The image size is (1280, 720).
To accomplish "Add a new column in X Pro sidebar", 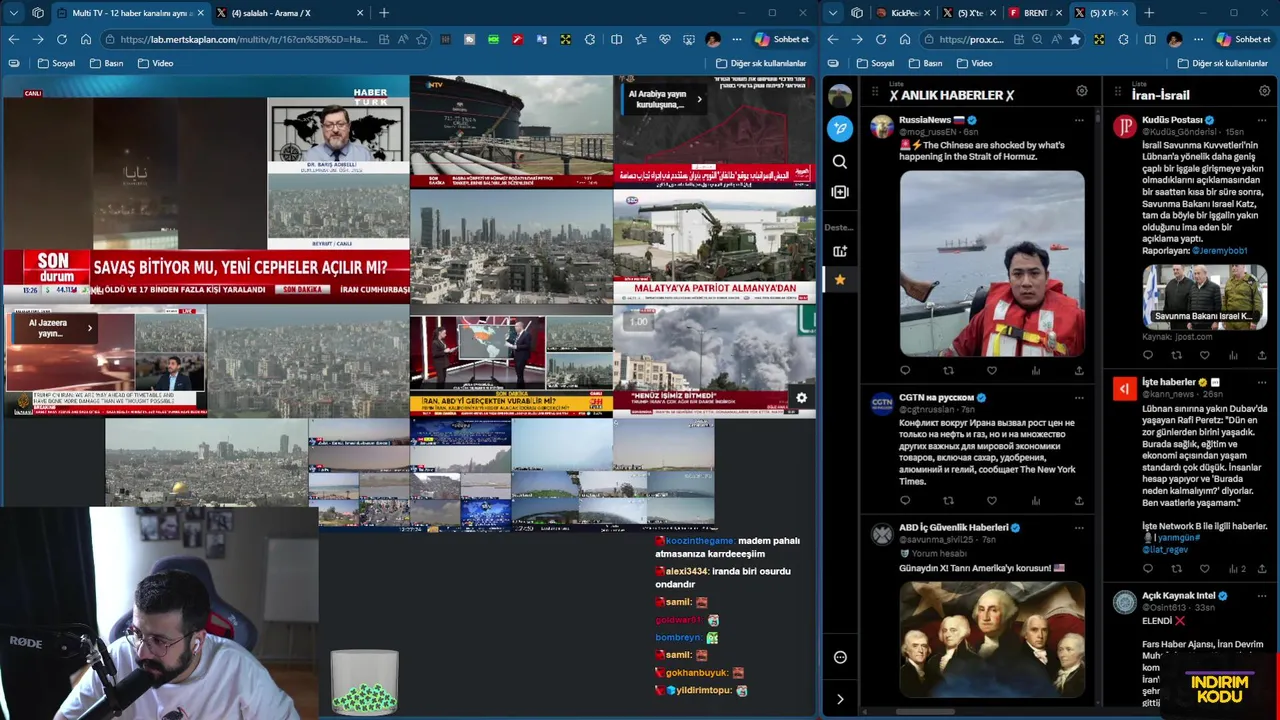I will point(840,192).
